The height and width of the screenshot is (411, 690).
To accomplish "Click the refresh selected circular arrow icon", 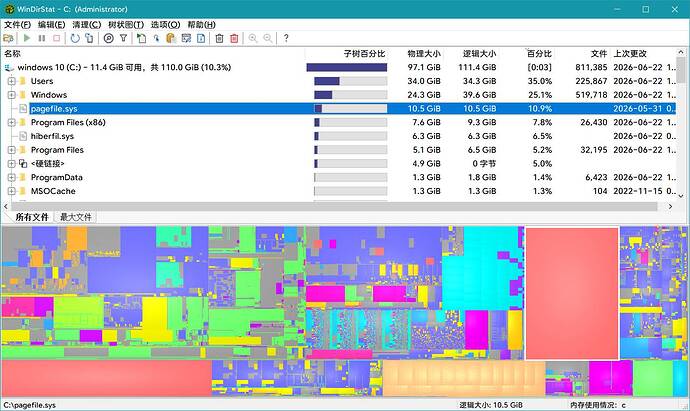I will point(75,38).
